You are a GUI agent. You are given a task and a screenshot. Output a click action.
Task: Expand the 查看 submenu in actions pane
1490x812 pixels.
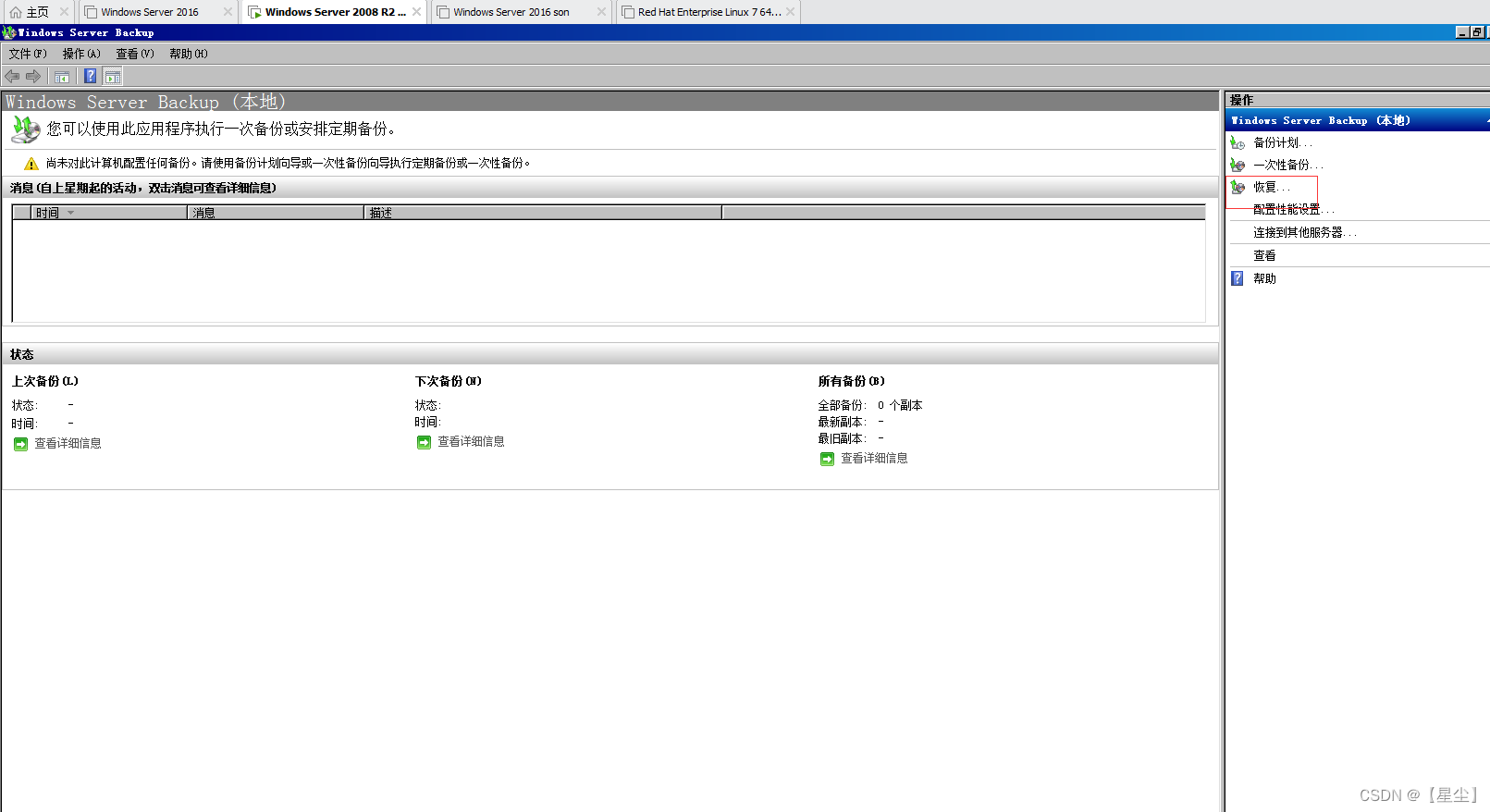tap(1264, 256)
